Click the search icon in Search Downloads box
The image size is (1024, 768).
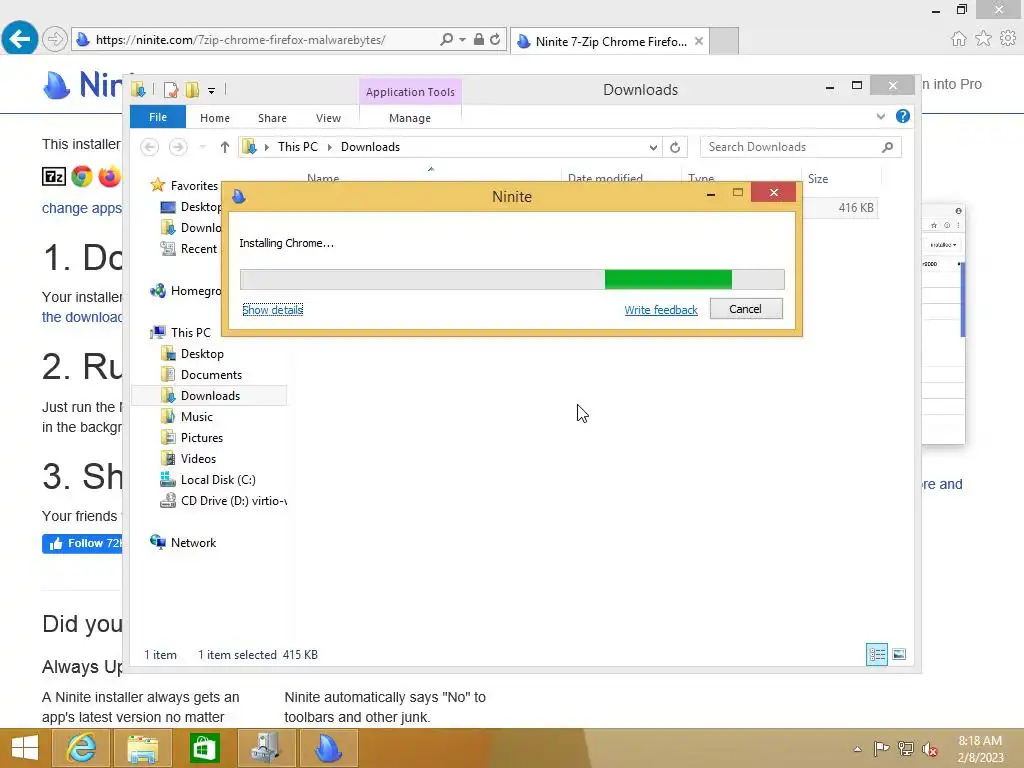pyautogui.click(x=887, y=147)
